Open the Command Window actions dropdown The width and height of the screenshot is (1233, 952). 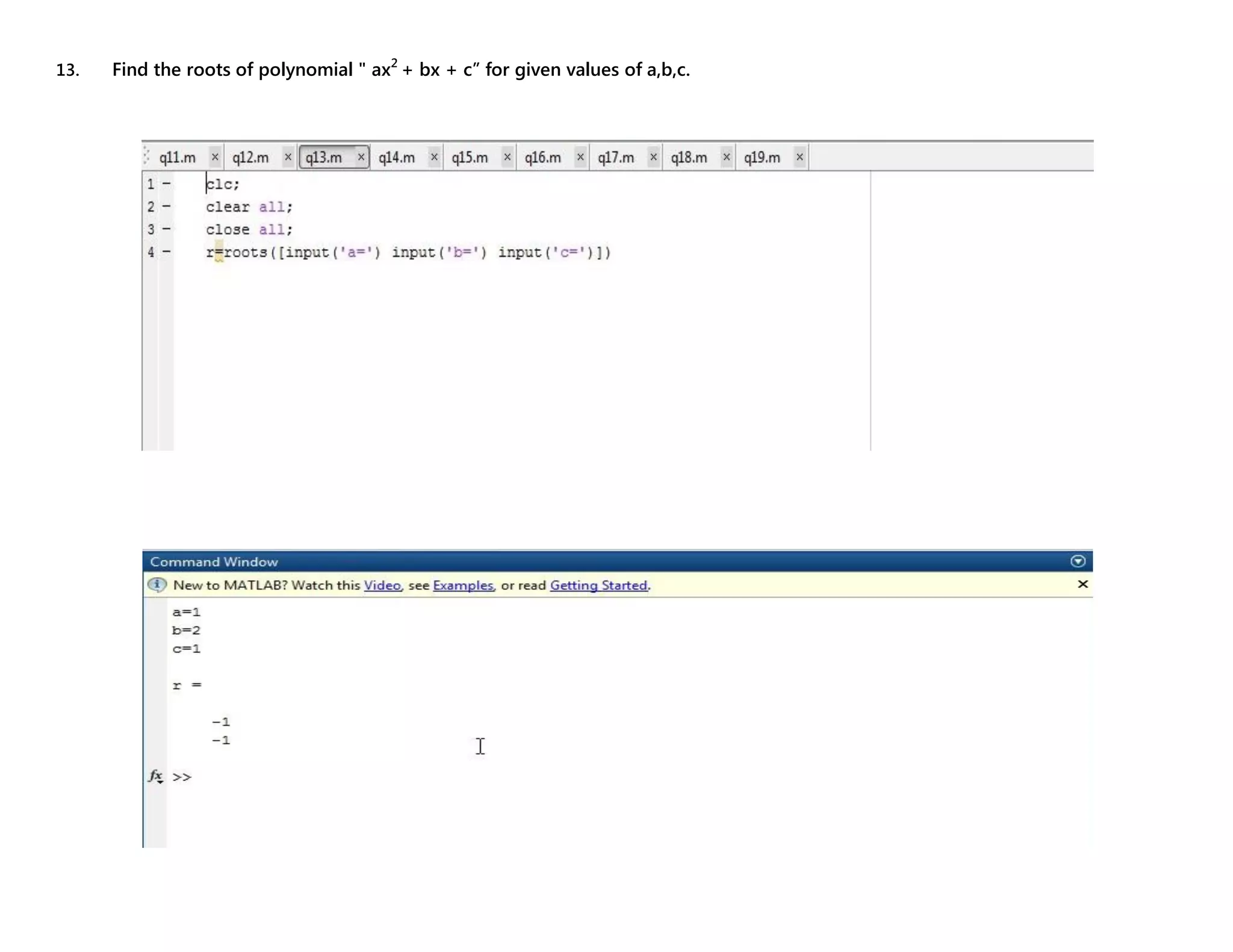(x=1078, y=561)
